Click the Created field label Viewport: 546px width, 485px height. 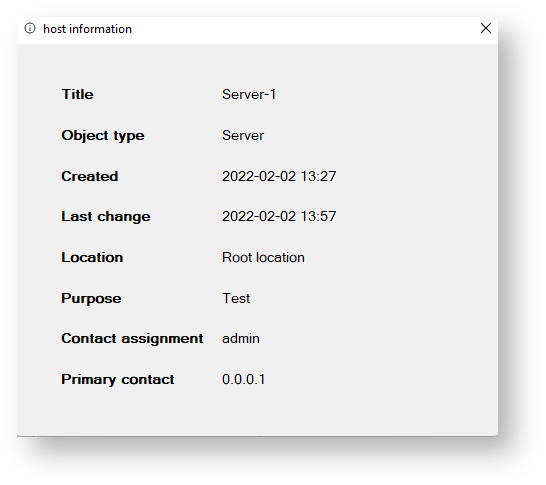pyautogui.click(x=90, y=176)
